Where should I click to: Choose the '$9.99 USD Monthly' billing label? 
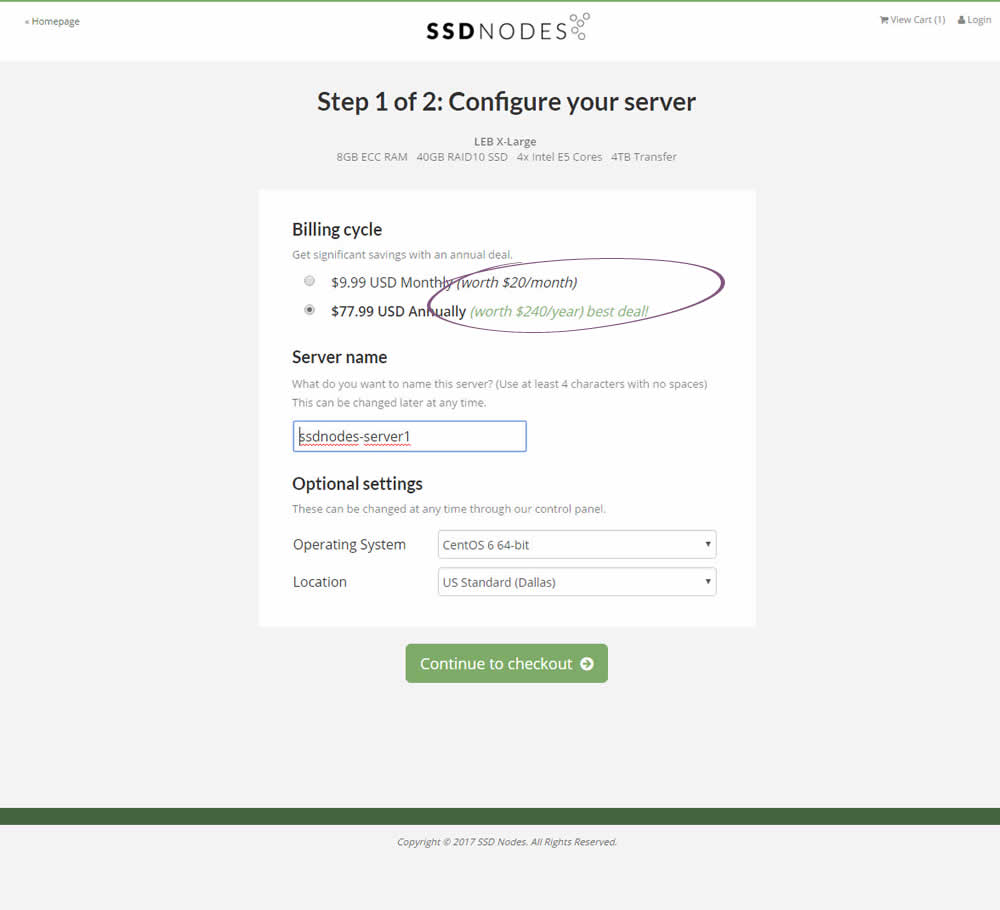click(391, 283)
